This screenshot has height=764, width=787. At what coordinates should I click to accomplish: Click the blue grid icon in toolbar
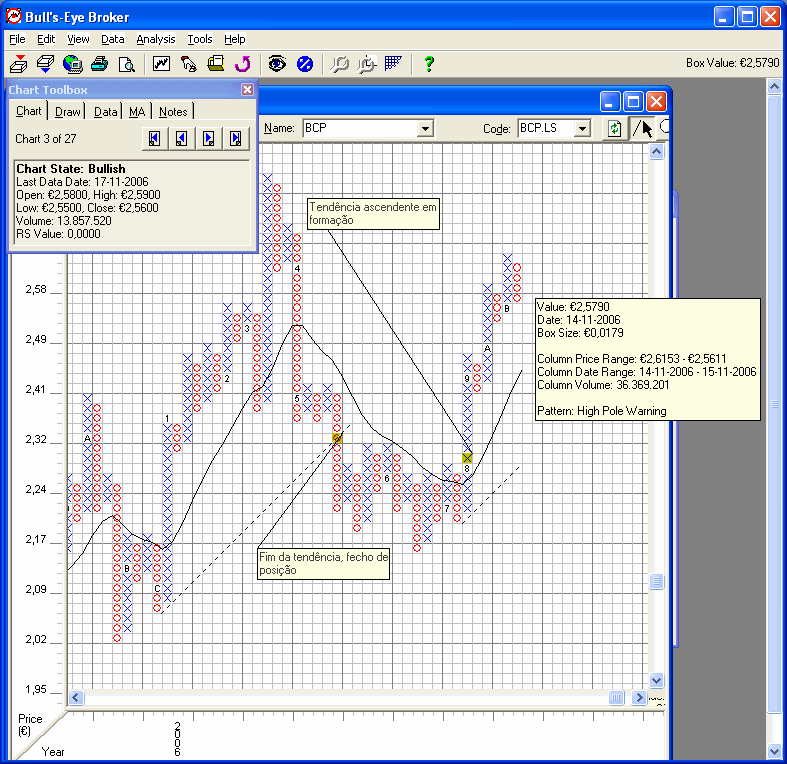[x=393, y=64]
